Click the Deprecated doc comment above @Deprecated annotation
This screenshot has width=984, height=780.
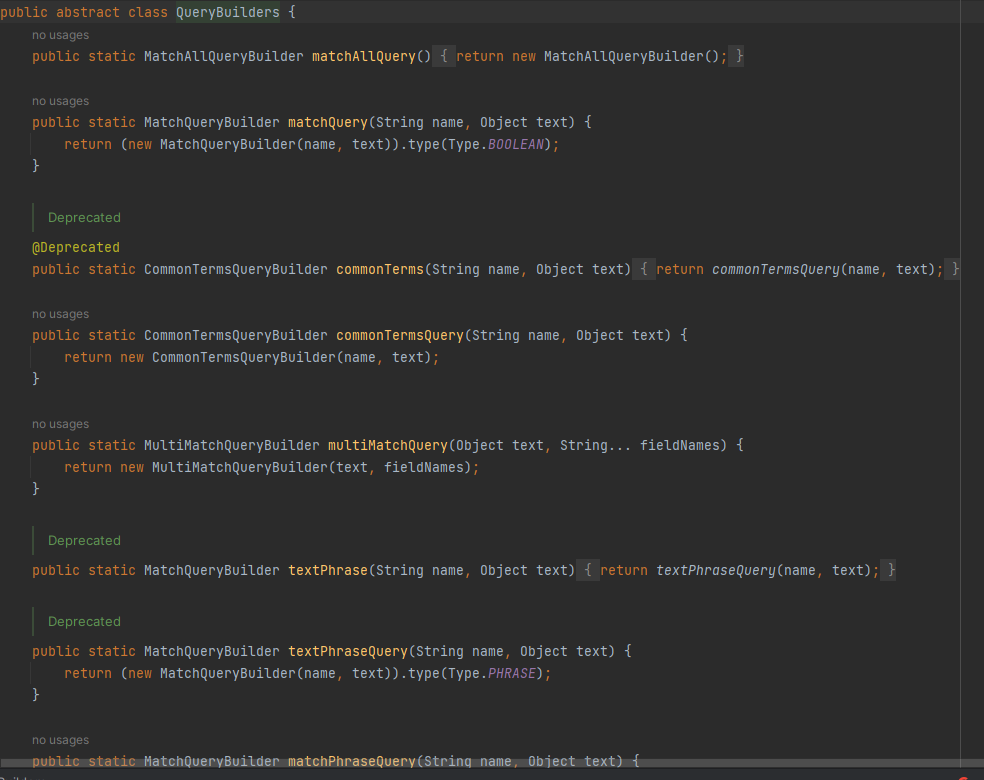click(x=84, y=218)
